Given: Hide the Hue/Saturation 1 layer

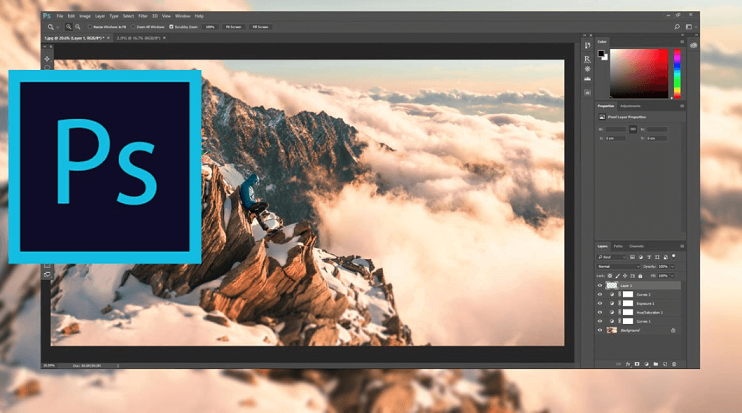Looking at the screenshot, I should coord(600,312).
